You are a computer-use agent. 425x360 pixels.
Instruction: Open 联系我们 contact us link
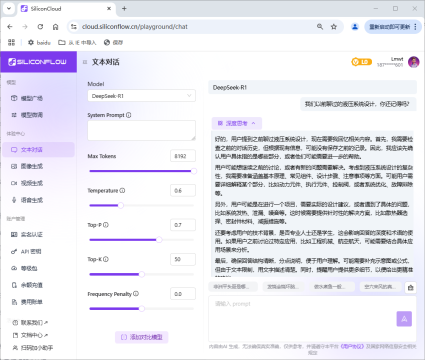pos(30,323)
